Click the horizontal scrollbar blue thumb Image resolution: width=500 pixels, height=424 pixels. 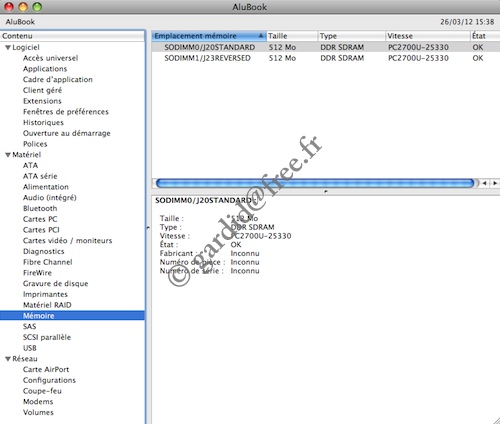(x=315, y=183)
